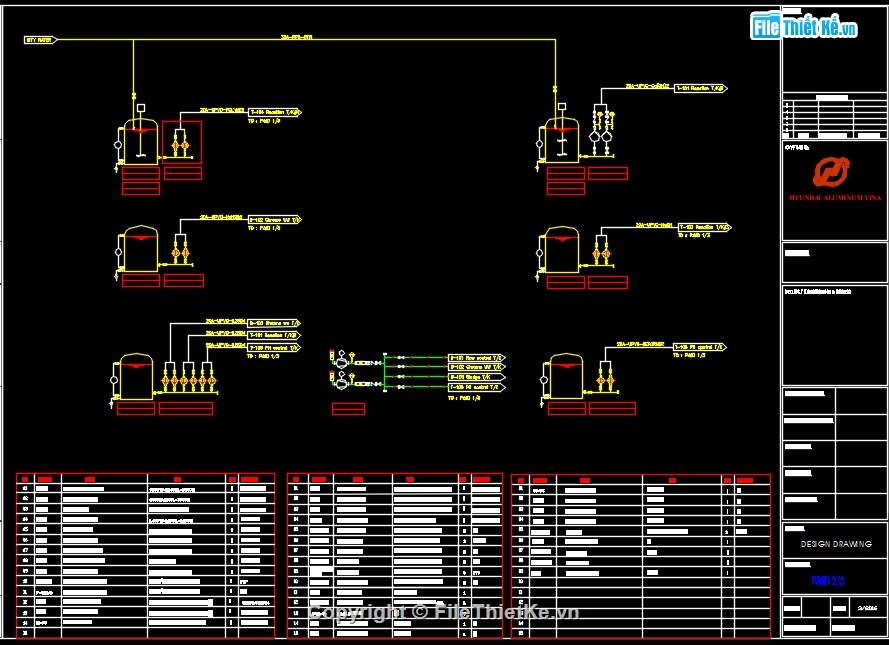Click the middle equipment list table
The height and width of the screenshot is (645, 889).
pos(395,556)
